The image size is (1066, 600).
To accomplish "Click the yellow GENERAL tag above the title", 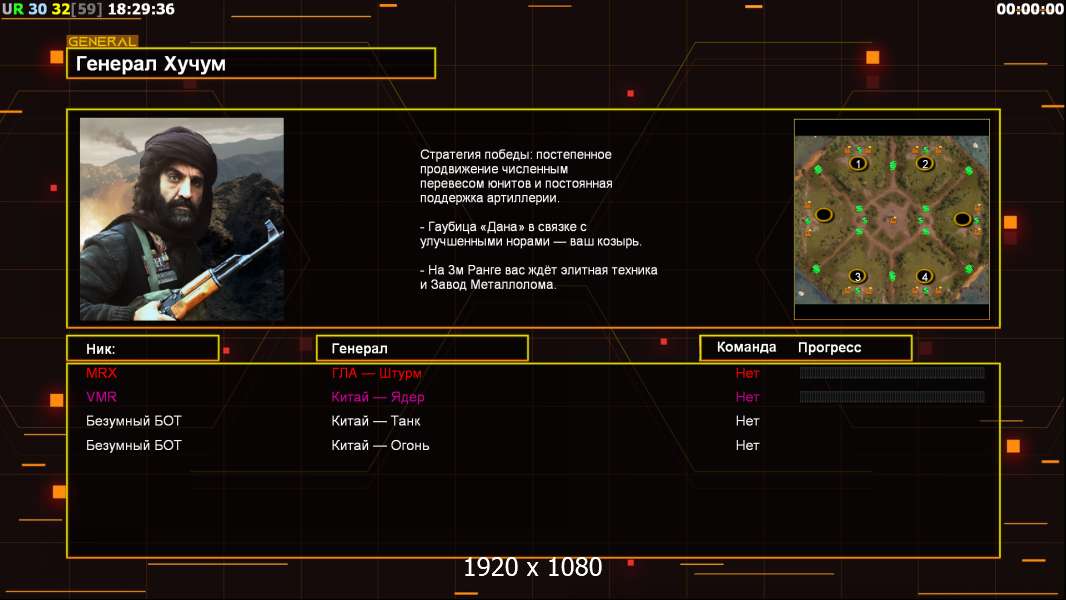I will 102,41.
